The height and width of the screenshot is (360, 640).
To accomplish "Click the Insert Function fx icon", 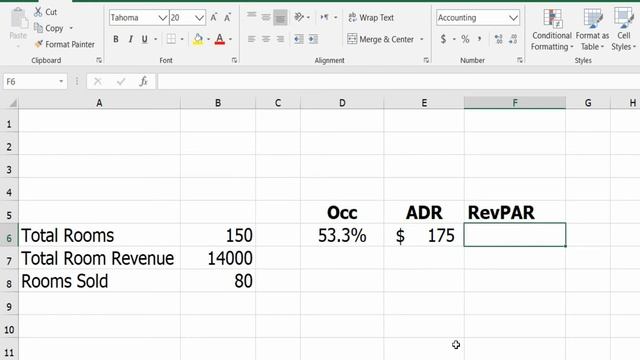I will (143, 82).
